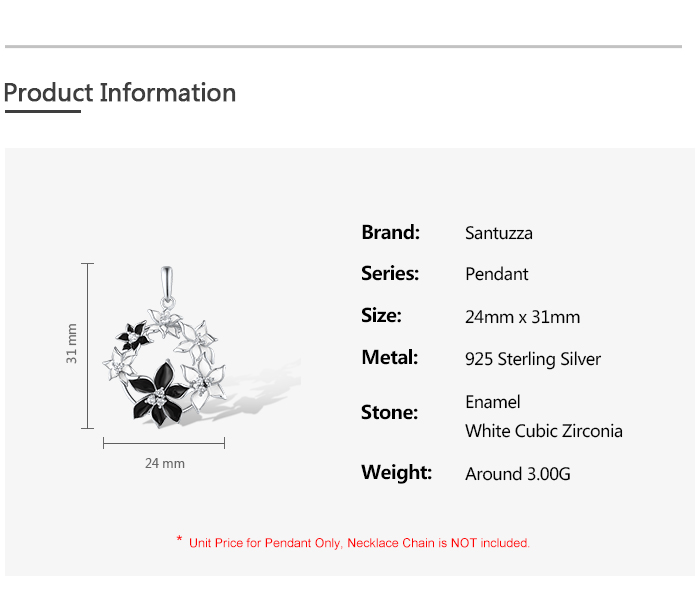
Task: Select the 925 Sterling Silver text
Action: coord(533,359)
